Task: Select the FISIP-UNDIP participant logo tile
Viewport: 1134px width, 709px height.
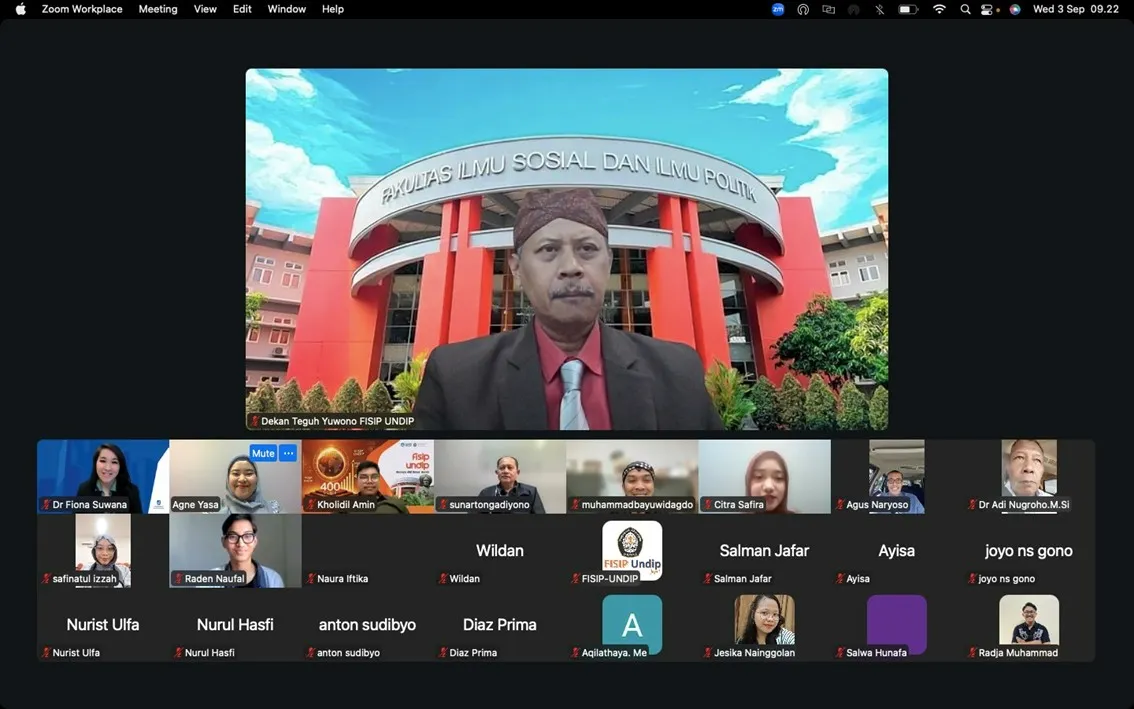Action: [632, 550]
